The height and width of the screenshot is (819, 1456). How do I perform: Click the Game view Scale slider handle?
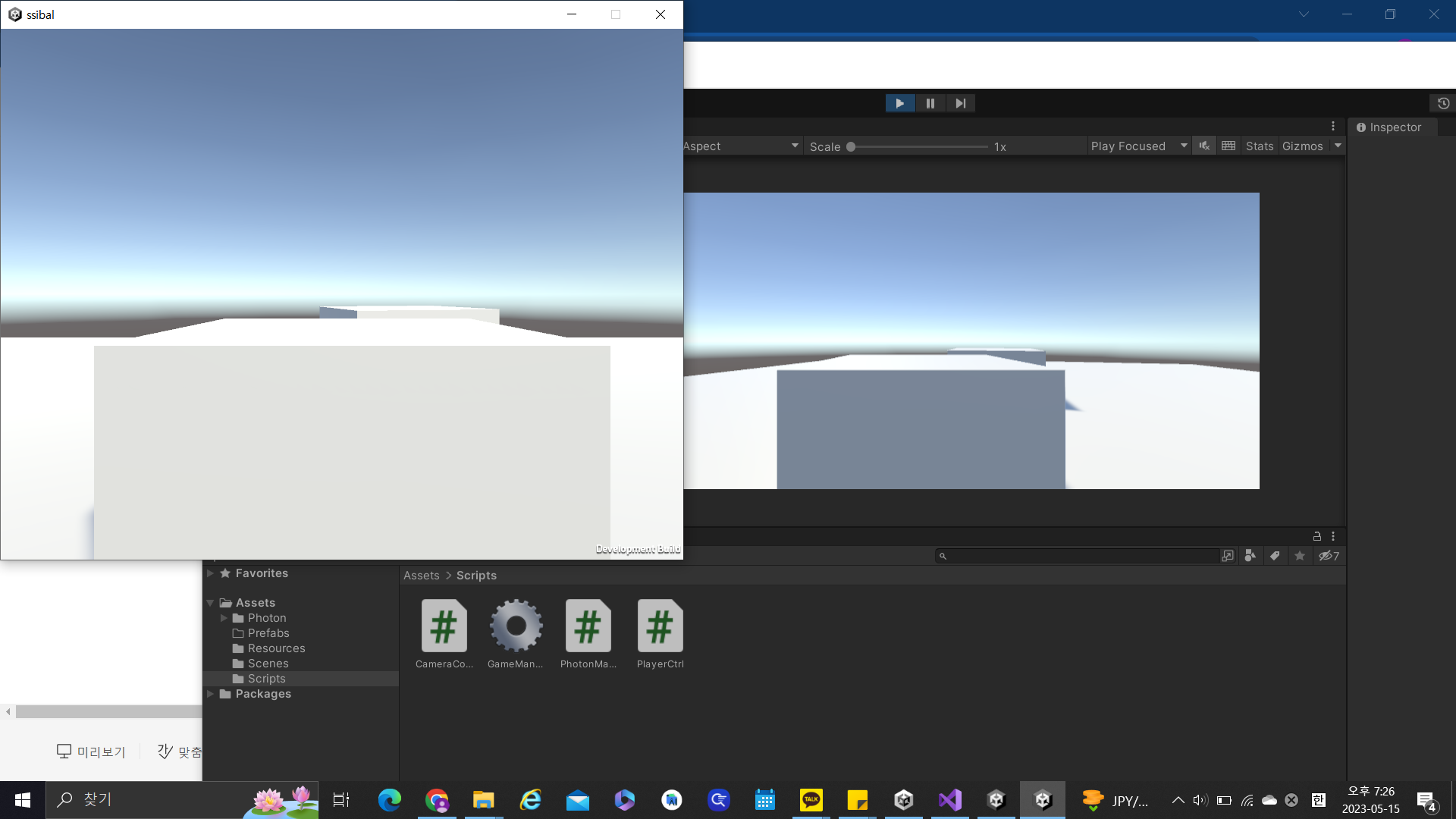tap(851, 147)
